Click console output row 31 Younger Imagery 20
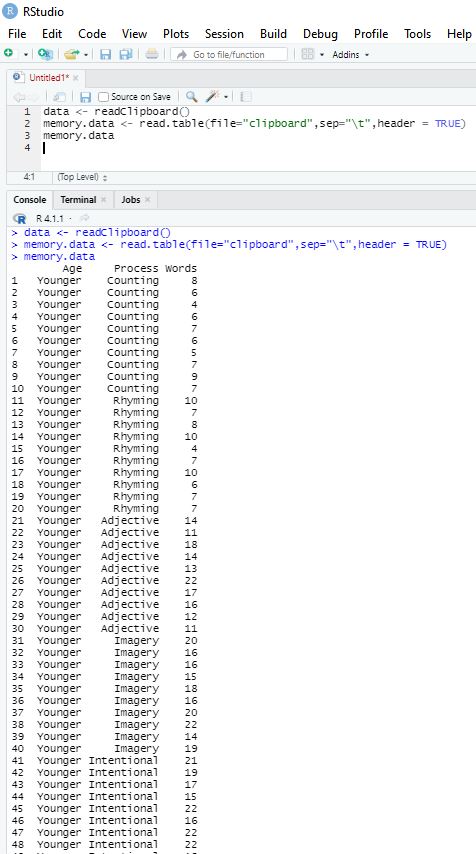476x854 pixels. tap(105, 640)
